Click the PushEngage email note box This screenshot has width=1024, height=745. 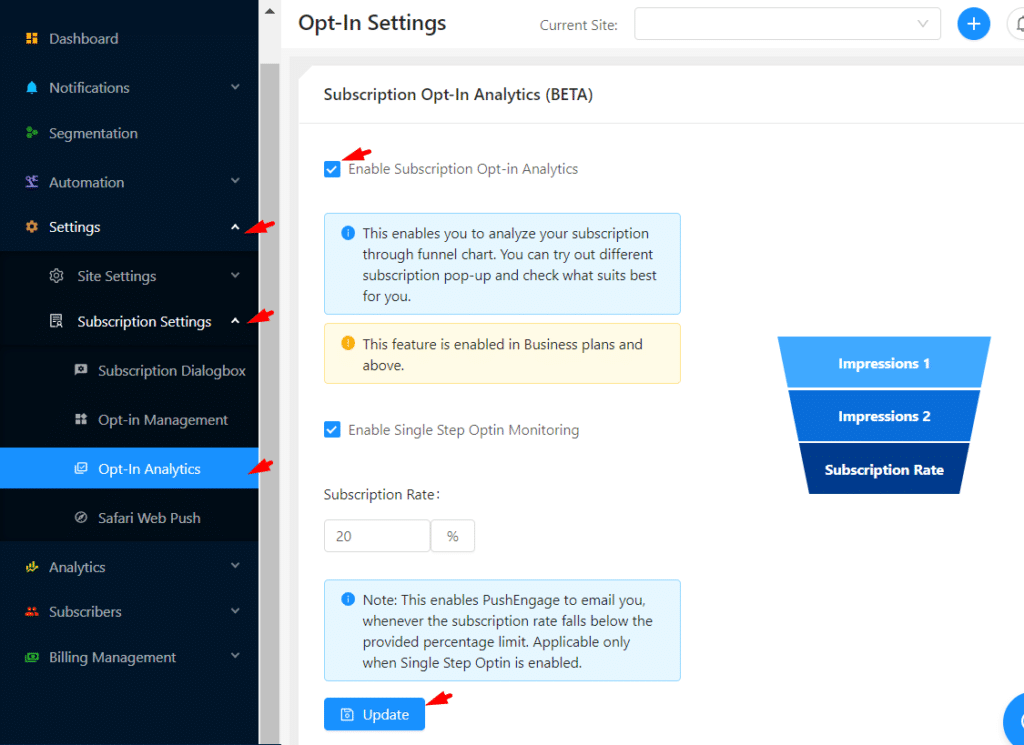[x=502, y=630]
